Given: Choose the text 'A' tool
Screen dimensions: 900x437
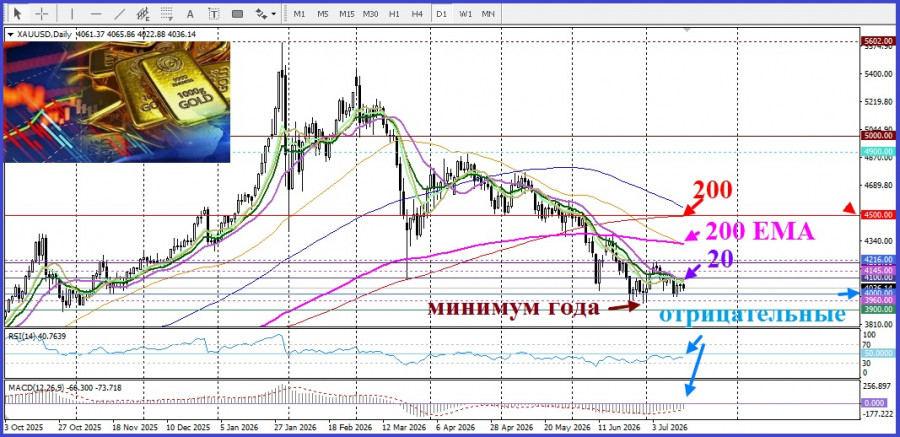Looking at the screenshot, I should click(191, 13).
